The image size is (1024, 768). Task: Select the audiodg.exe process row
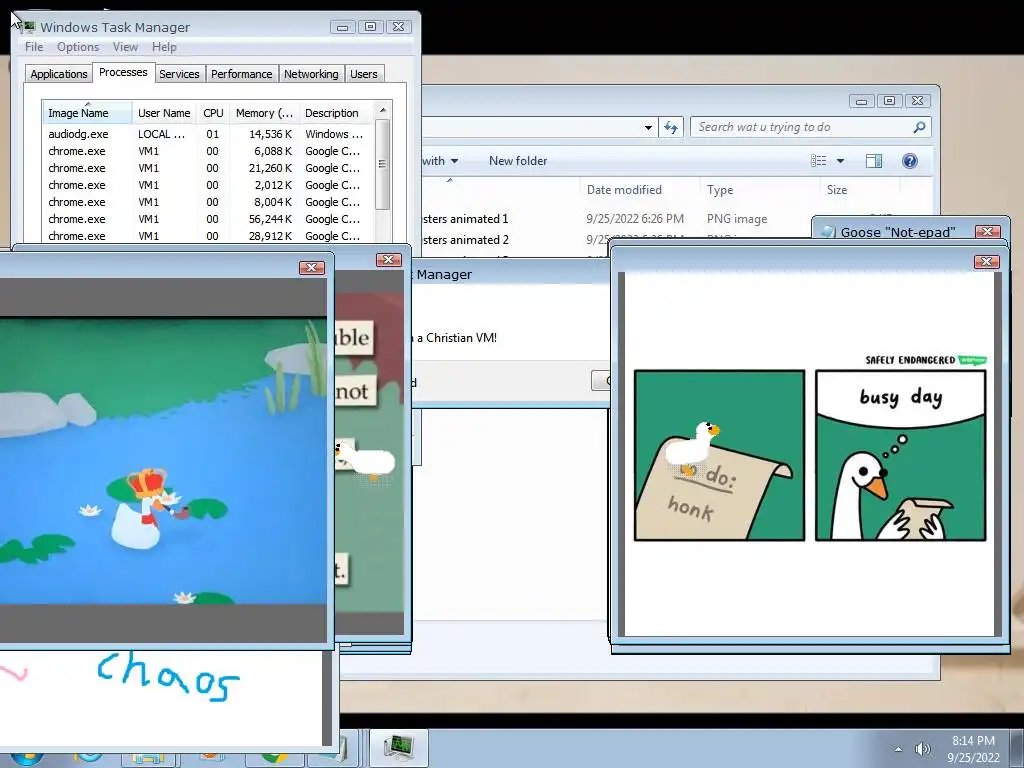(208, 134)
